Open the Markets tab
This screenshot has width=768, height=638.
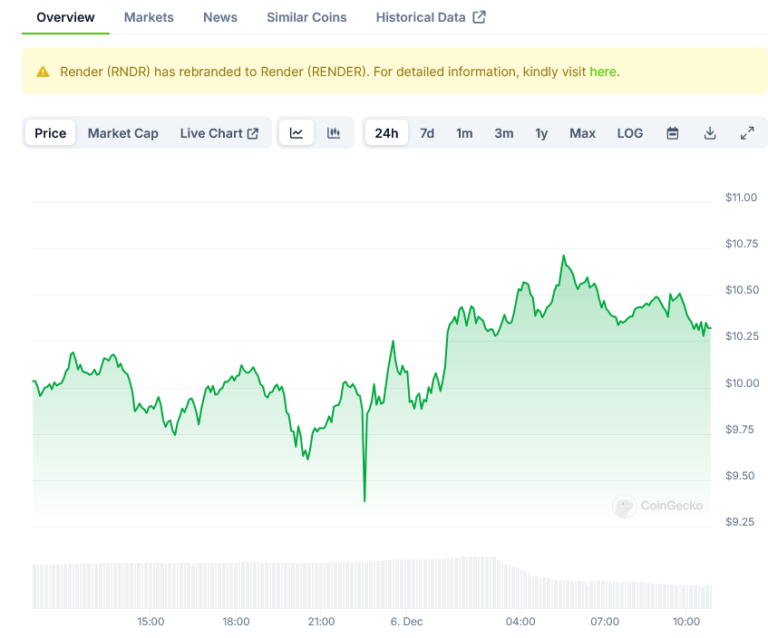click(x=149, y=17)
